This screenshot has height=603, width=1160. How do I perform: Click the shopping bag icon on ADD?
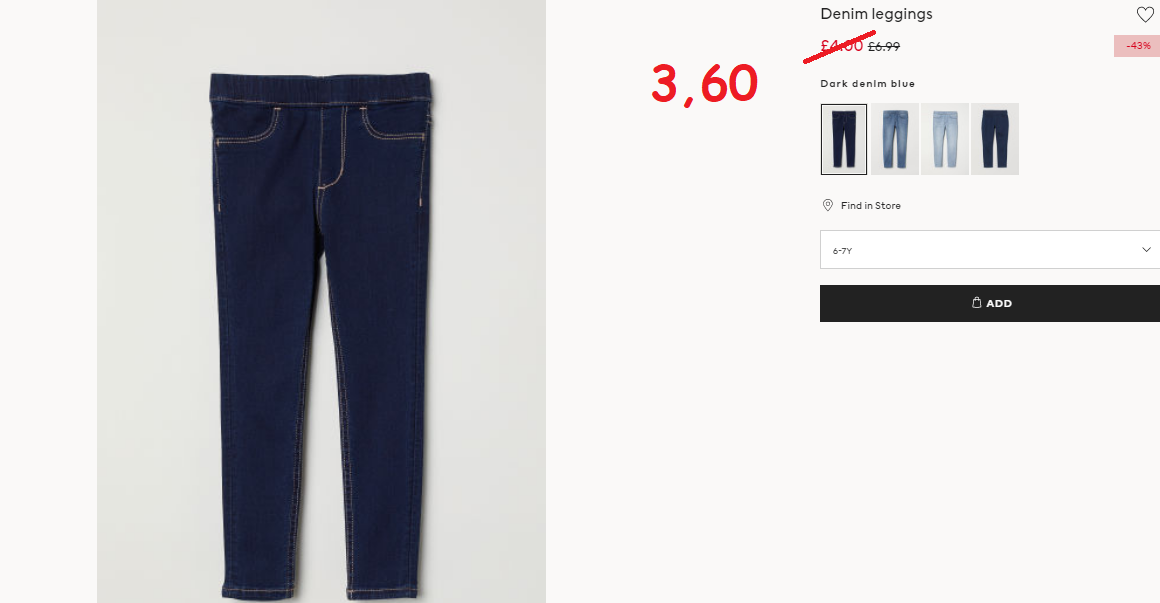pyautogui.click(x=977, y=303)
